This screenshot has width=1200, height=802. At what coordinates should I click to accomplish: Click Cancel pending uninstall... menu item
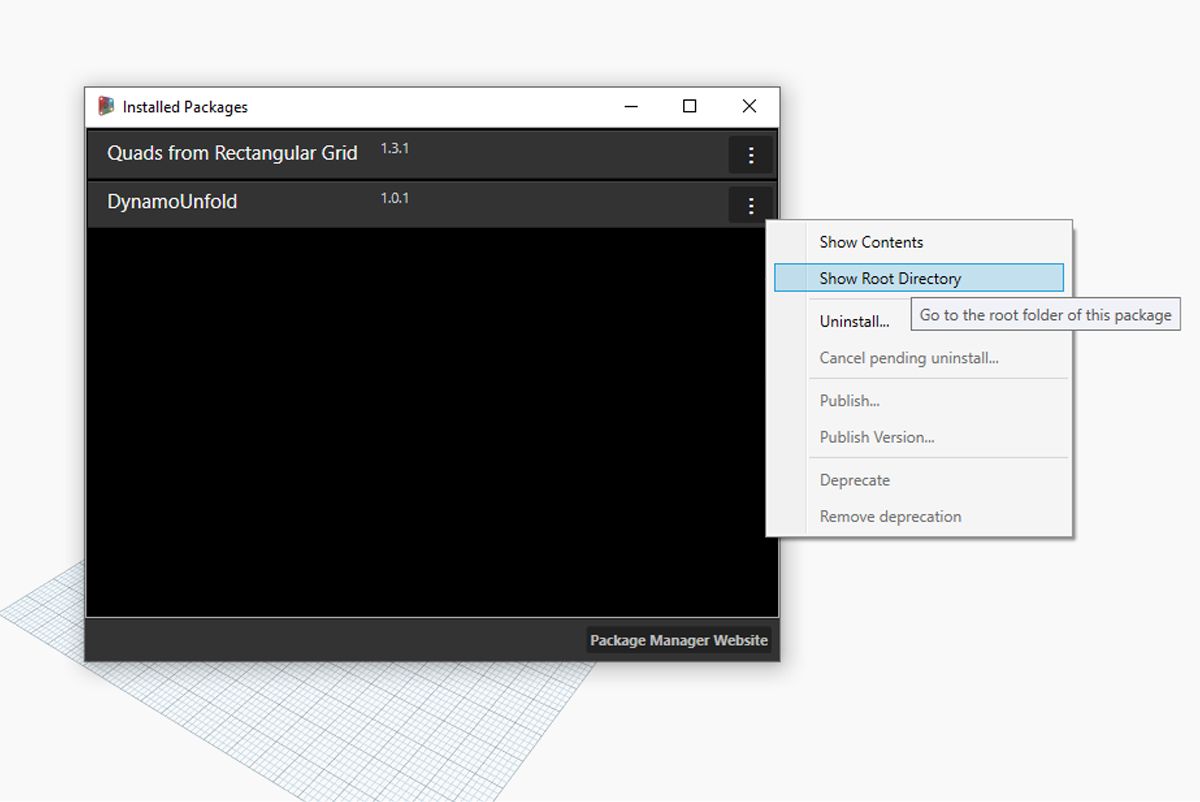[x=909, y=358]
